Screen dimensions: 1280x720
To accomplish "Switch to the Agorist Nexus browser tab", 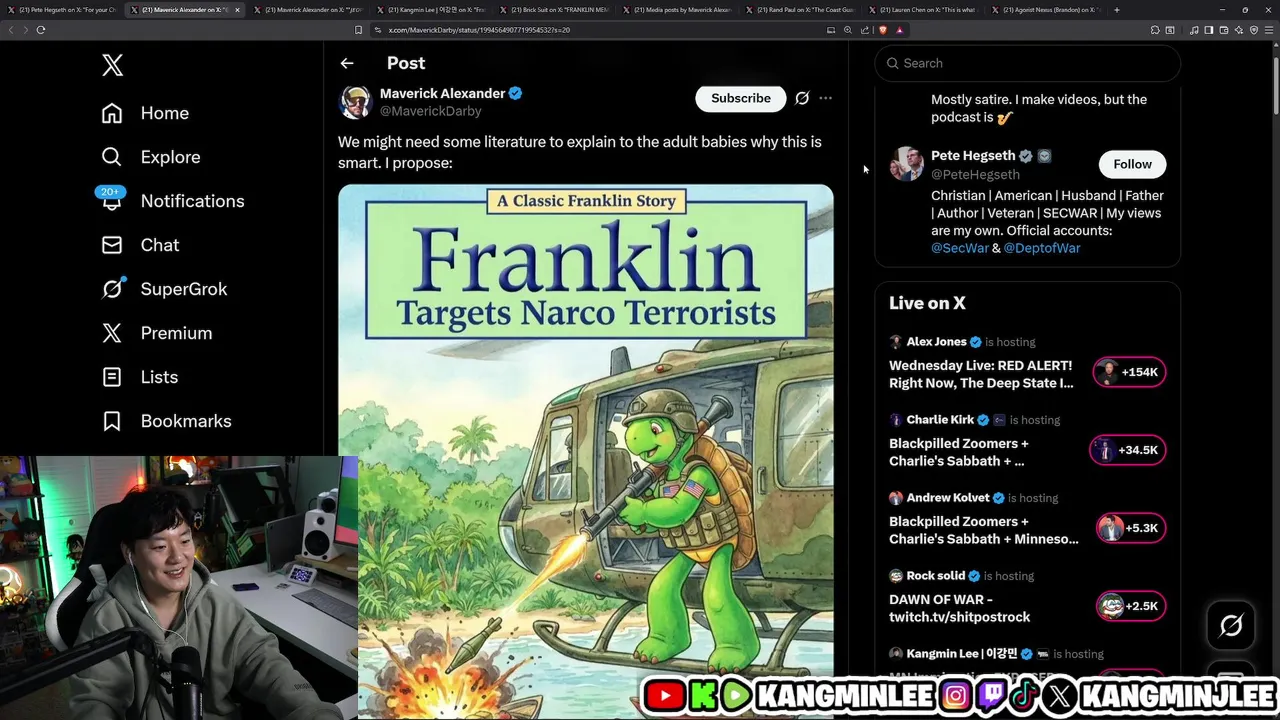I will [1045, 10].
